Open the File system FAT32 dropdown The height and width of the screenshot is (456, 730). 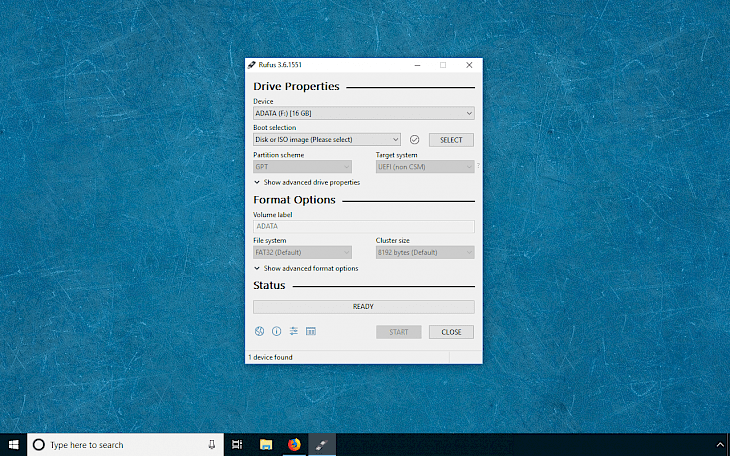pyautogui.click(x=302, y=252)
